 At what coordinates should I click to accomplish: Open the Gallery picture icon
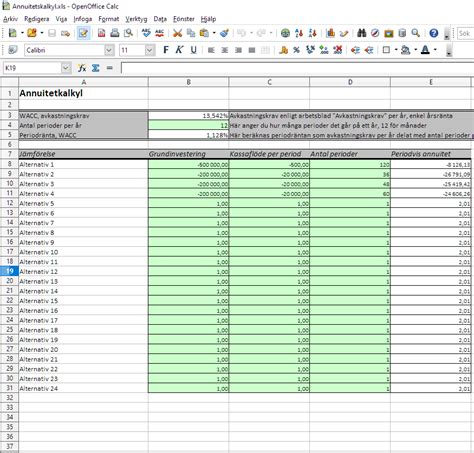(389, 33)
